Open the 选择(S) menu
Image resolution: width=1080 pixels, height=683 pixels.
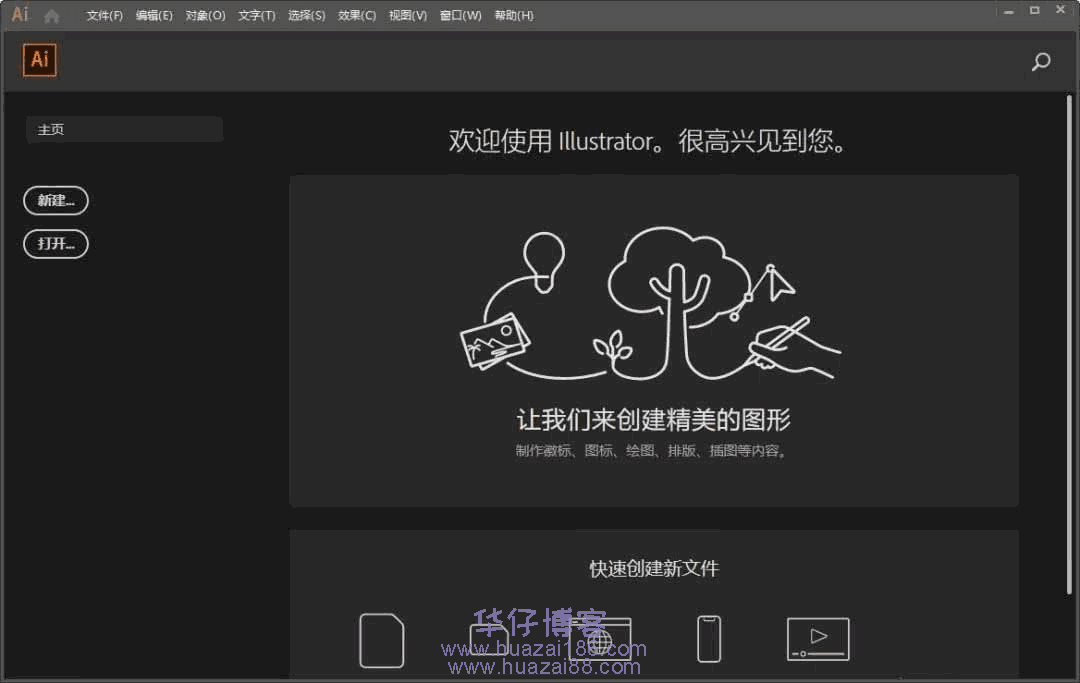tap(307, 15)
